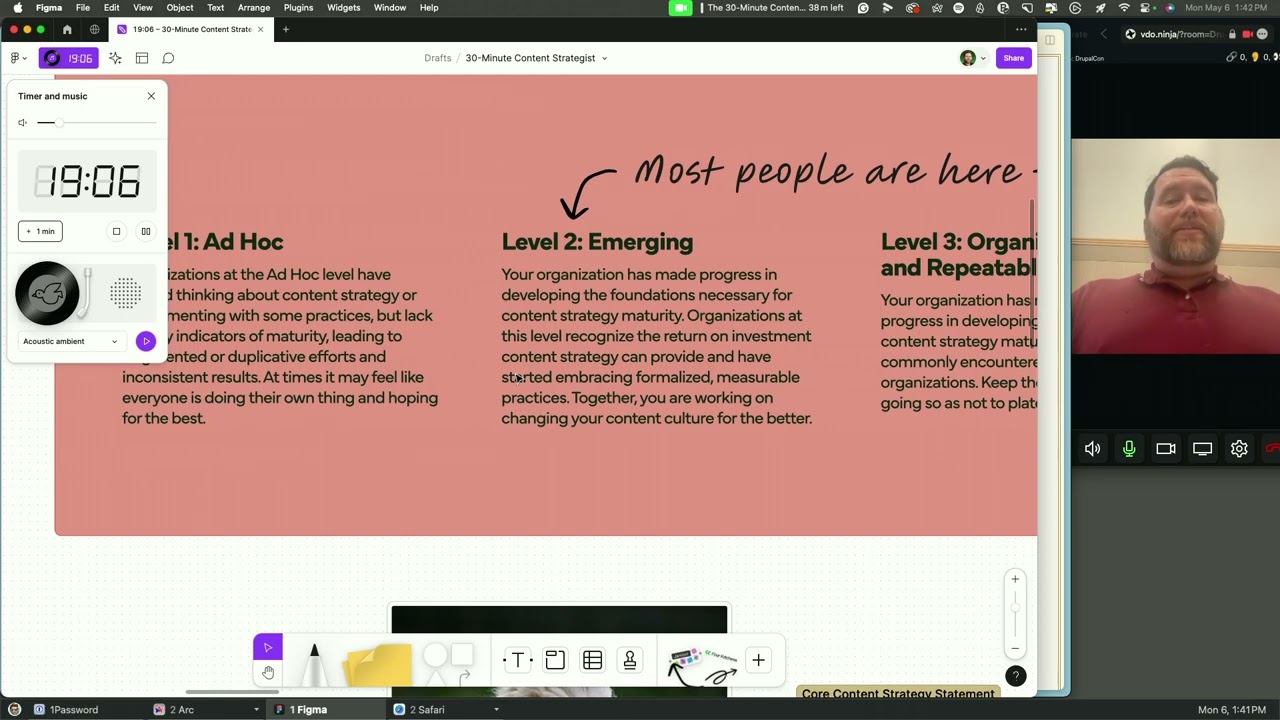This screenshot has width=1280, height=720.
Task: Select the Text tool
Action: point(518,660)
